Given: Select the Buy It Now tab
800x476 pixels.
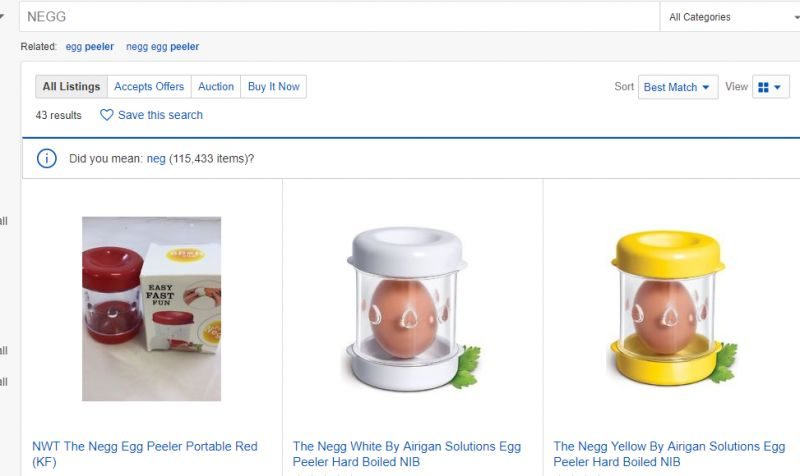Looking at the screenshot, I should (x=273, y=87).
